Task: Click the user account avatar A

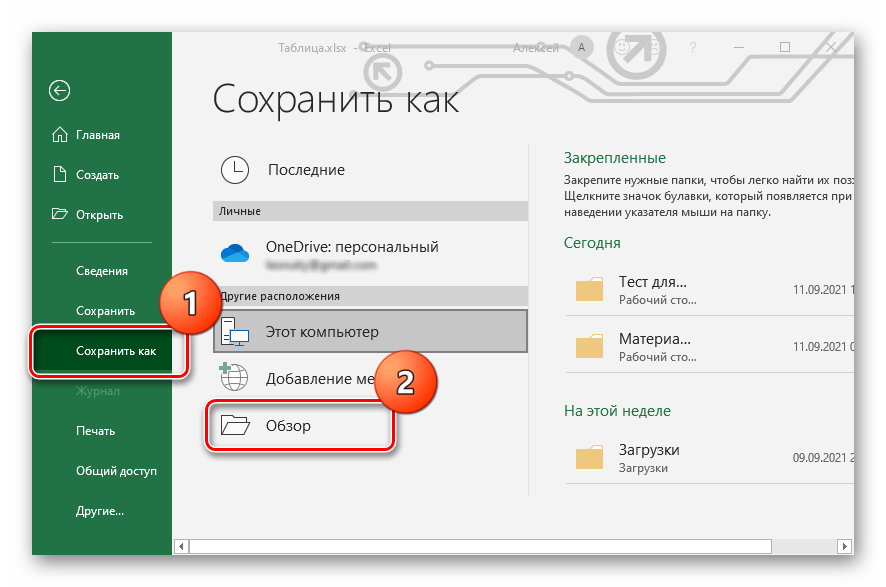Action: [x=581, y=47]
